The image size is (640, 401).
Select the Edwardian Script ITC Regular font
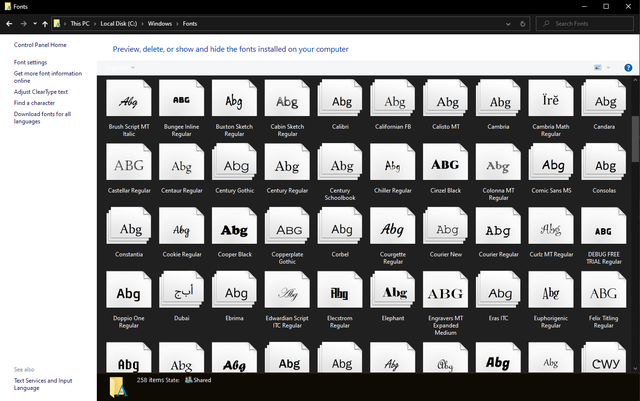[287, 290]
